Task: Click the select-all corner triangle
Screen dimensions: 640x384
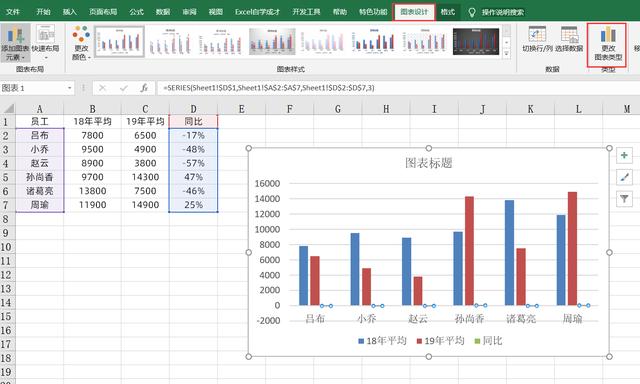Action: click(8, 109)
